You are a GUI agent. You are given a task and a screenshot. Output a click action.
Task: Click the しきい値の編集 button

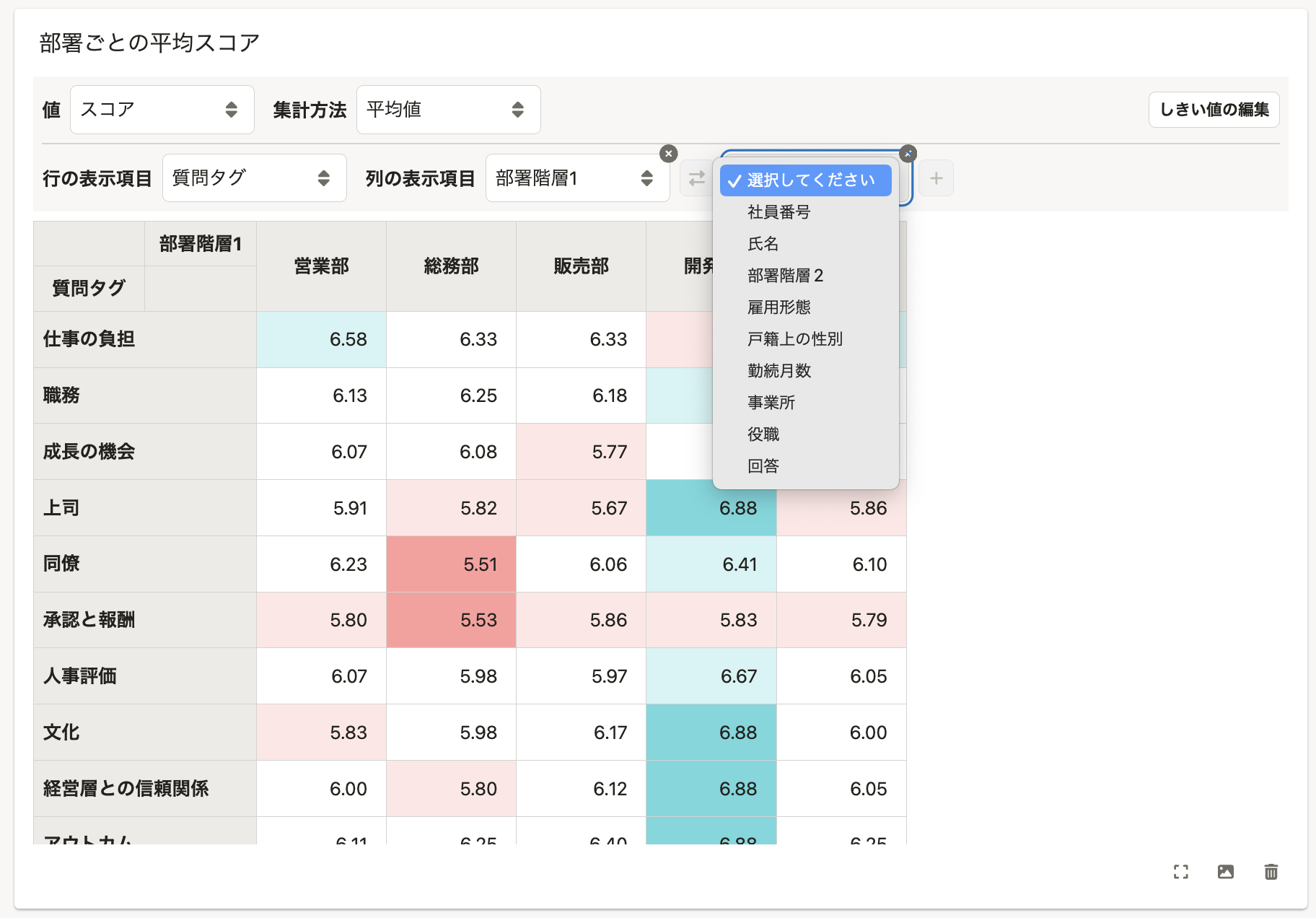[x=1214, y=110]
